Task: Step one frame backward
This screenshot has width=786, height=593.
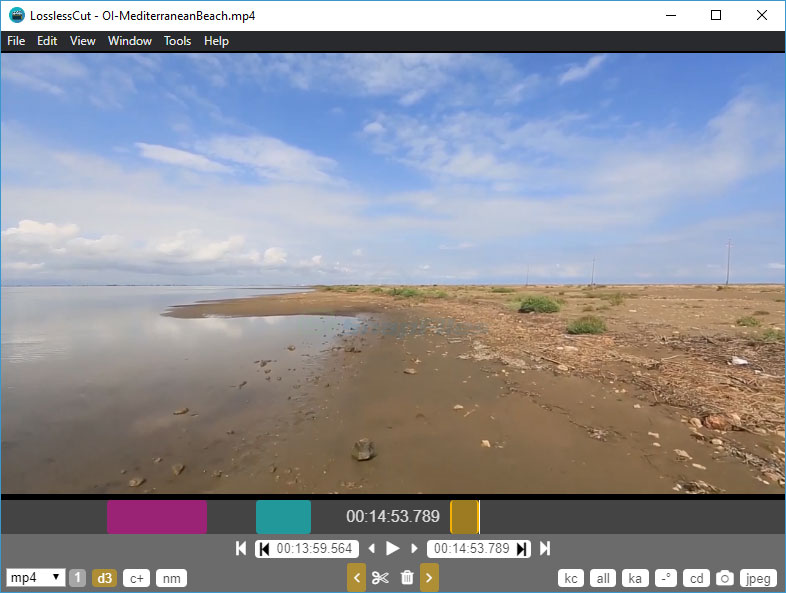Action: [371, 548]
